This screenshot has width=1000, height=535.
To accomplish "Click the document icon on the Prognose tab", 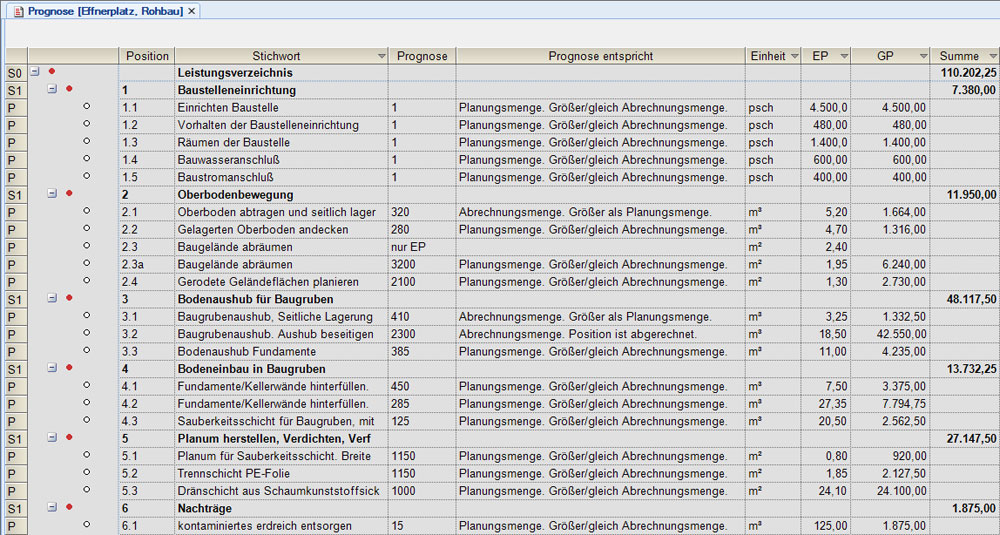I will [15, 10].
